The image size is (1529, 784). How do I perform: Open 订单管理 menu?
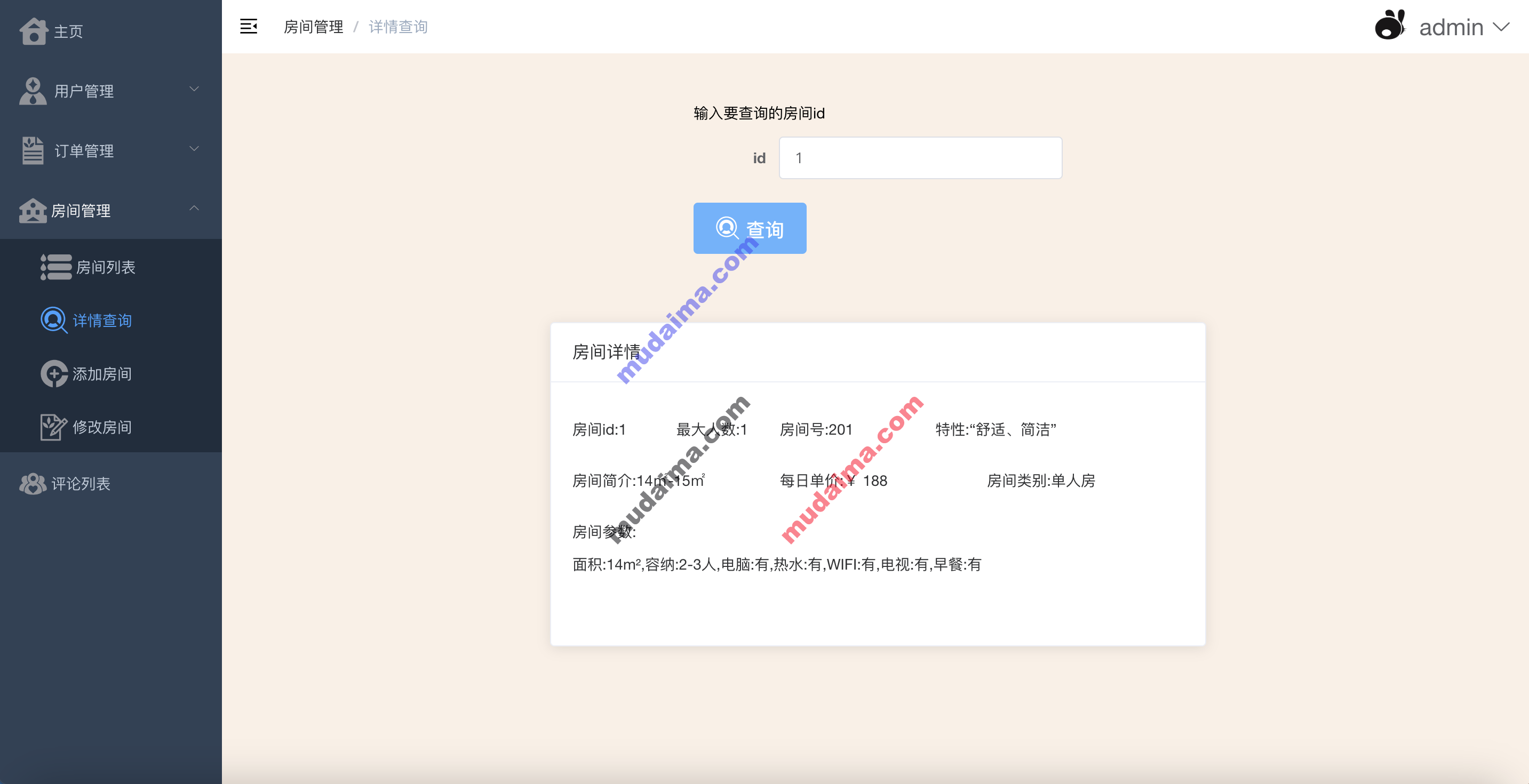click(x=111, y=150)
